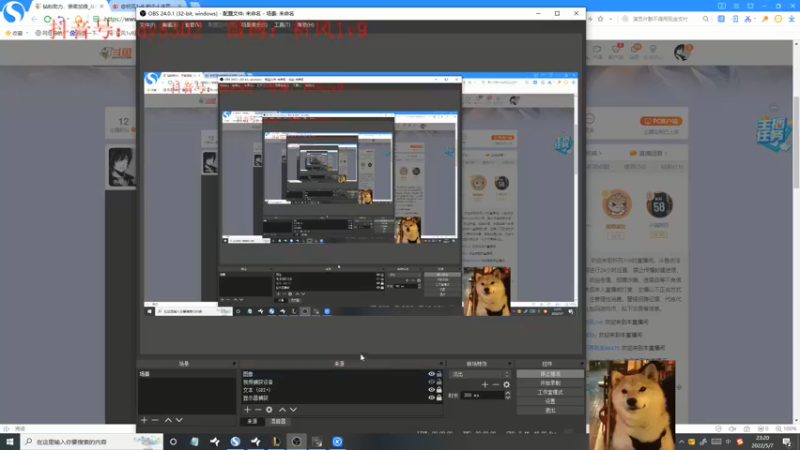Open the View (查看) menu in OBS
This screenshot has width=800, height=450.
[193, 24]
